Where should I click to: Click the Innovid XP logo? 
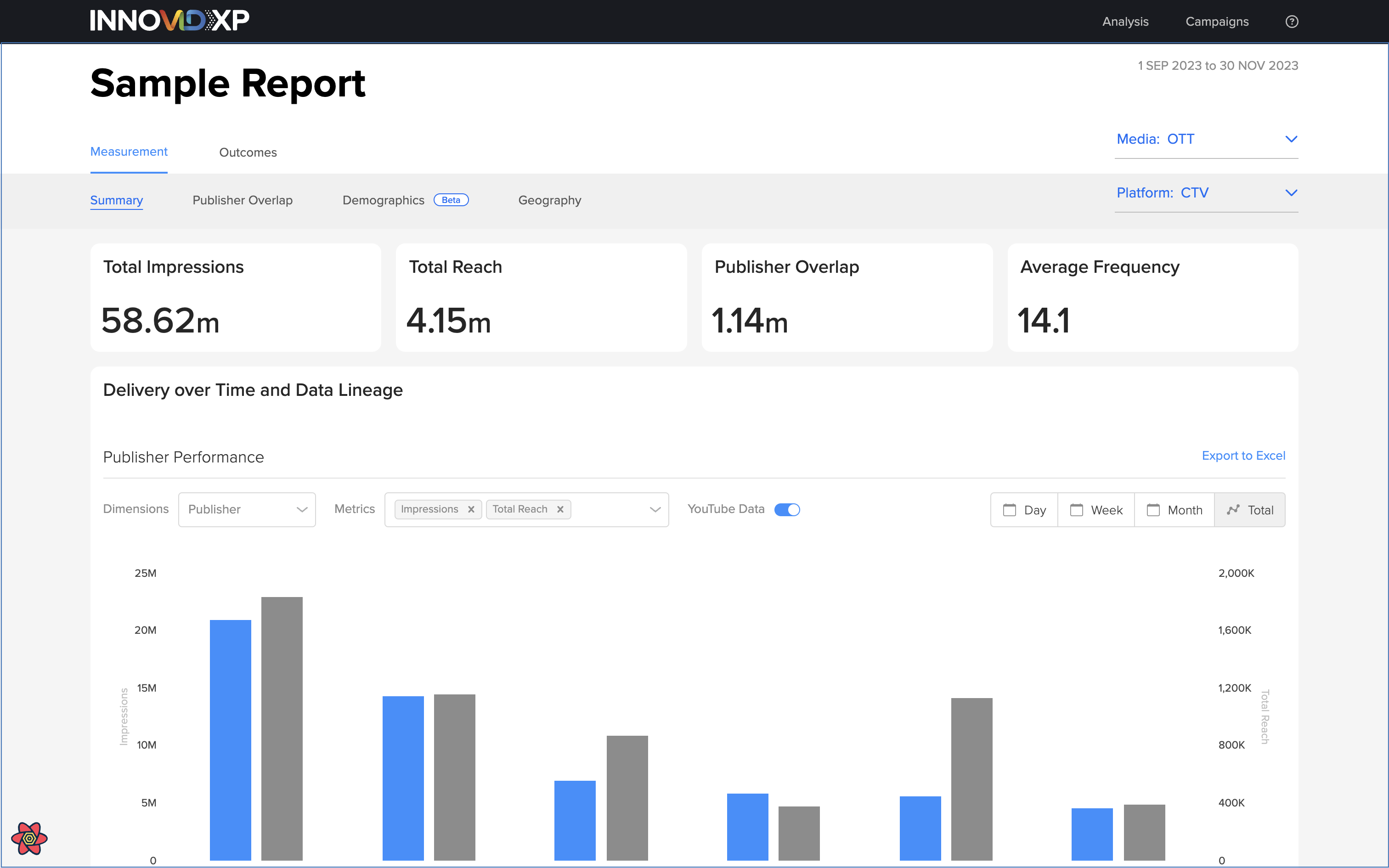[x=169, y=21]
